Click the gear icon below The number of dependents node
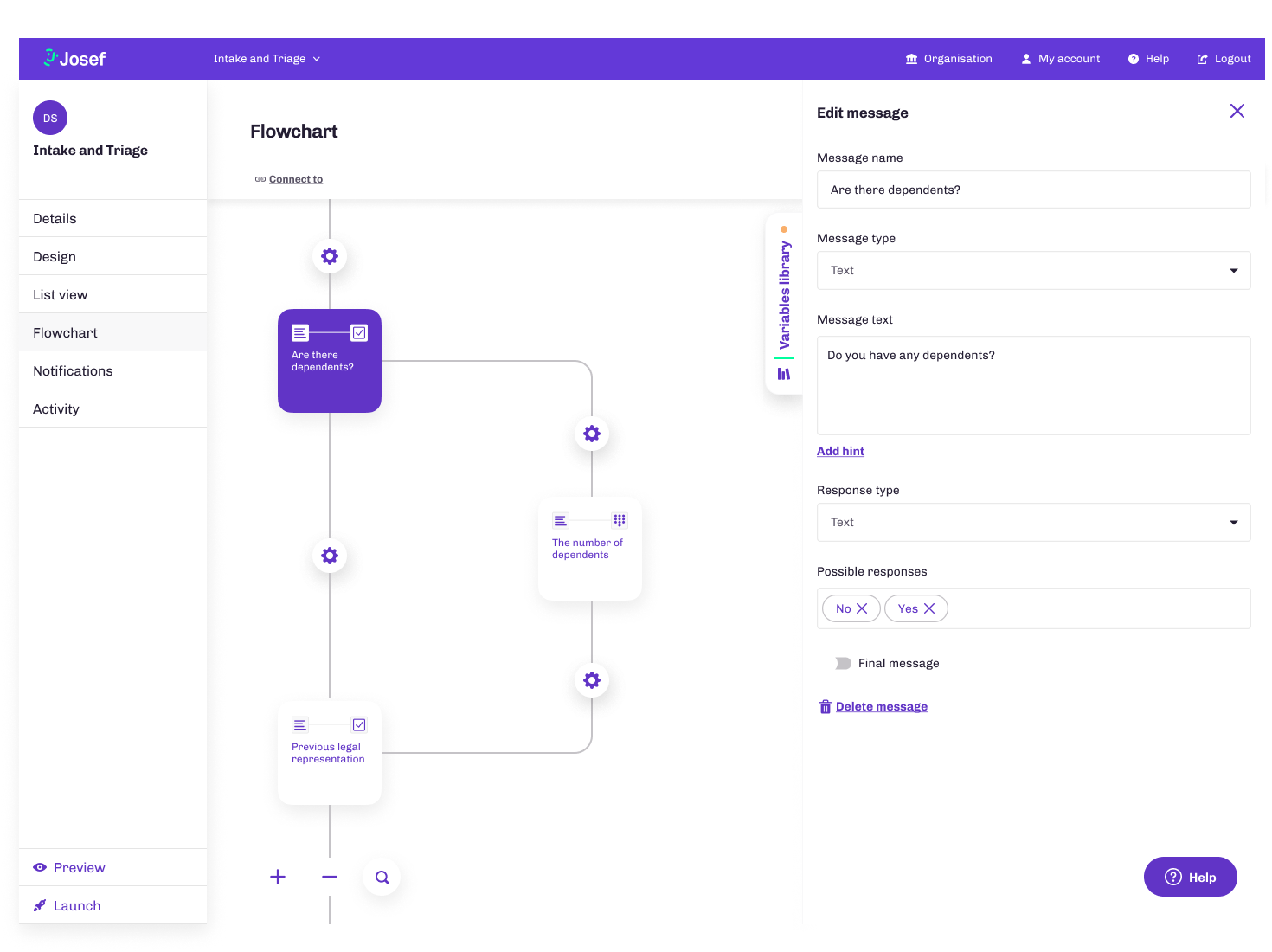1272x952 pixels. click(x=591, y=680)
